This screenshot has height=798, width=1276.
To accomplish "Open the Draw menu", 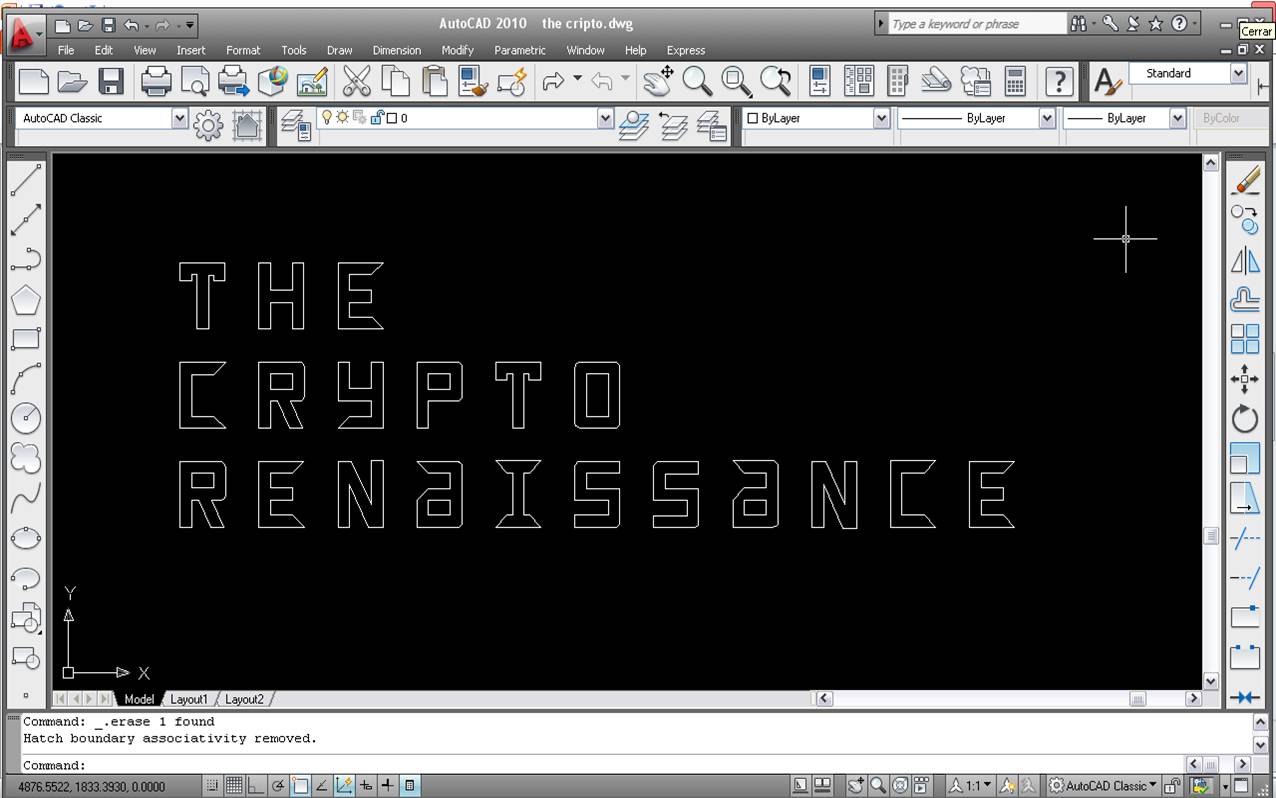I will pyautogui.click(x=340, y=50).
